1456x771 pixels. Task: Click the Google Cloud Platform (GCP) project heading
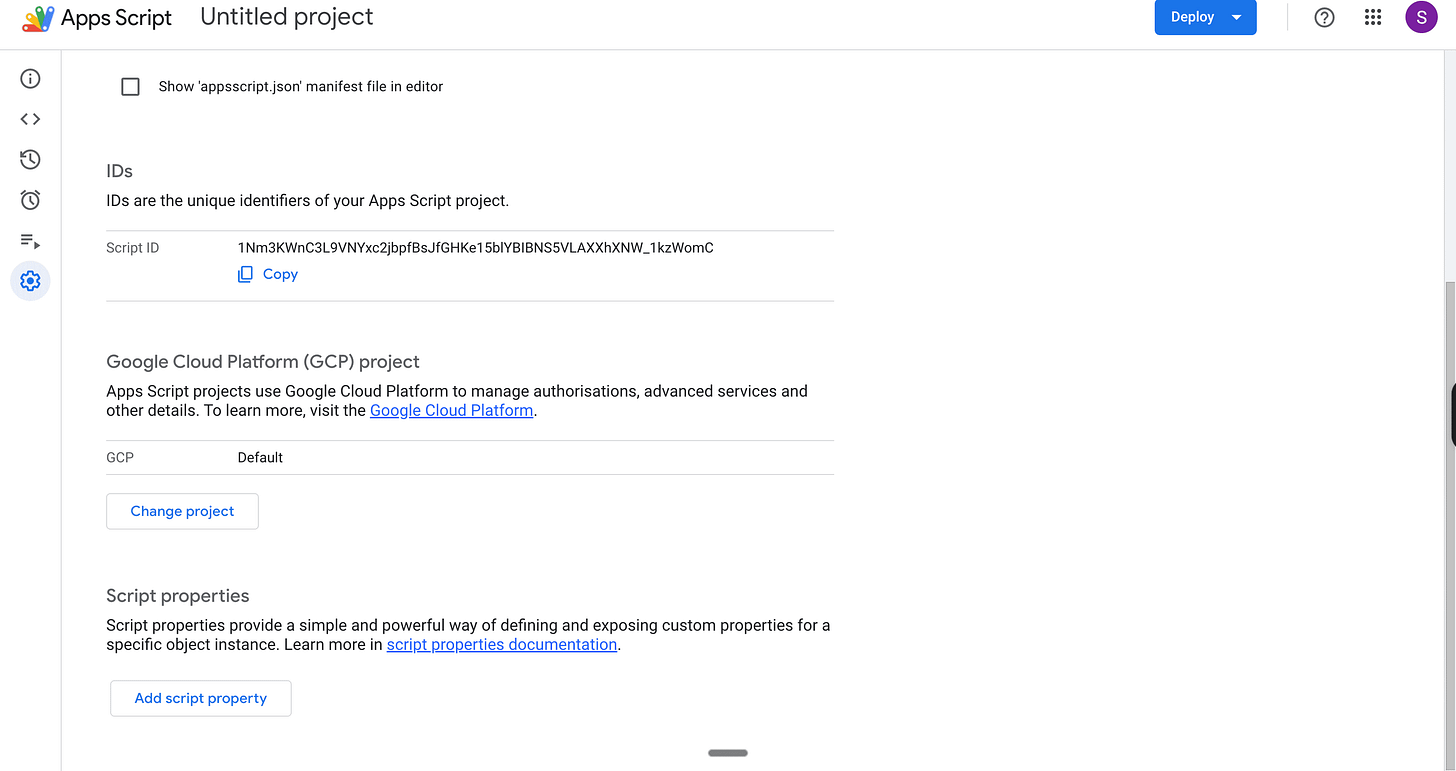pyautogui.click(x=263, y=362)
